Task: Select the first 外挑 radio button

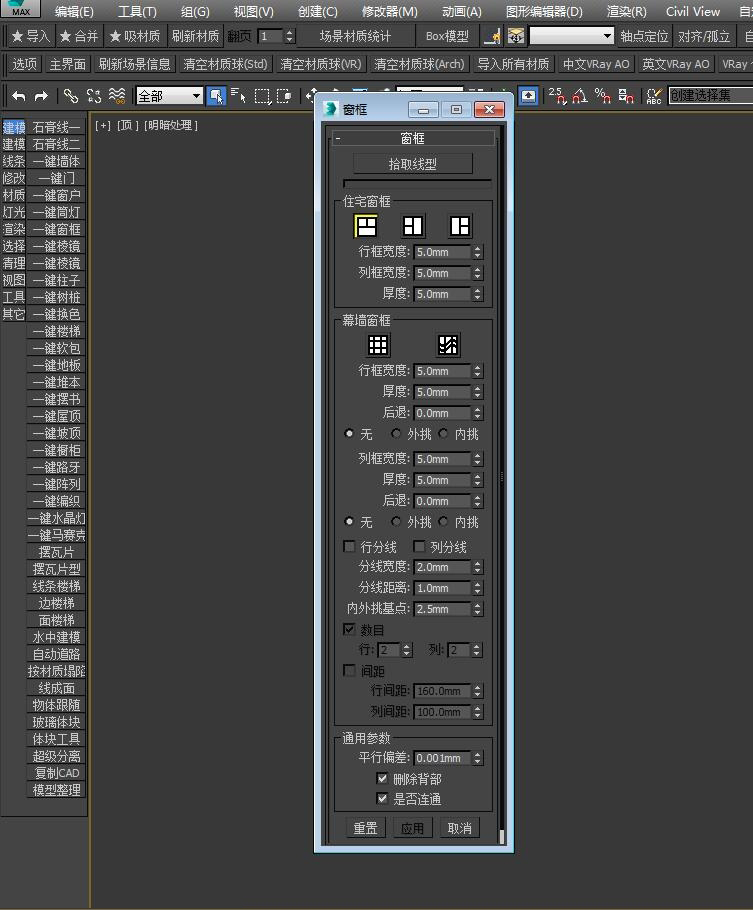Action: [396, 434]
